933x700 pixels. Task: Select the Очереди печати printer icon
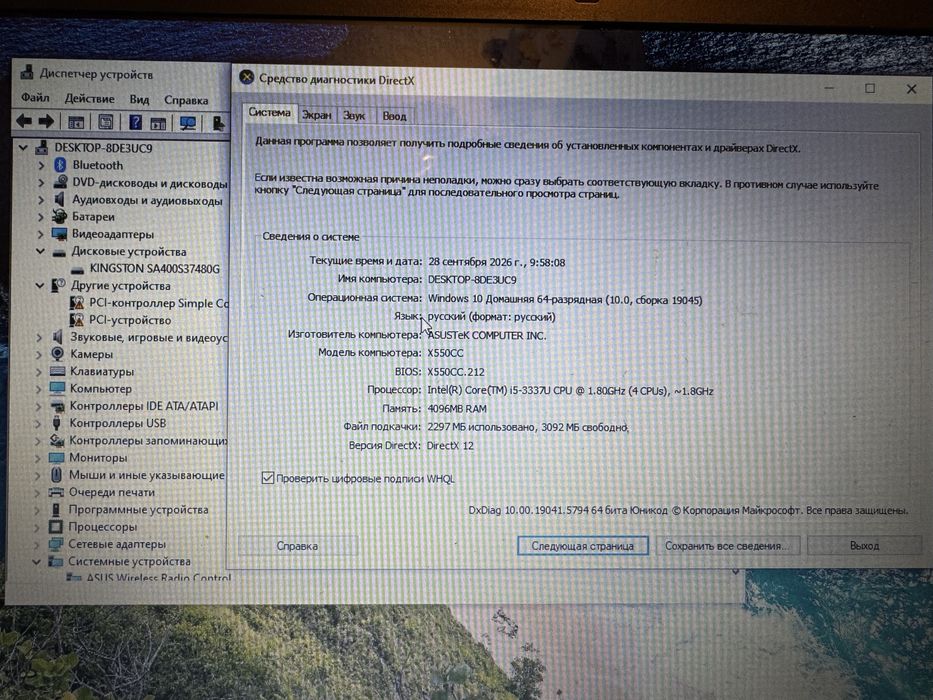click(56, 492)
